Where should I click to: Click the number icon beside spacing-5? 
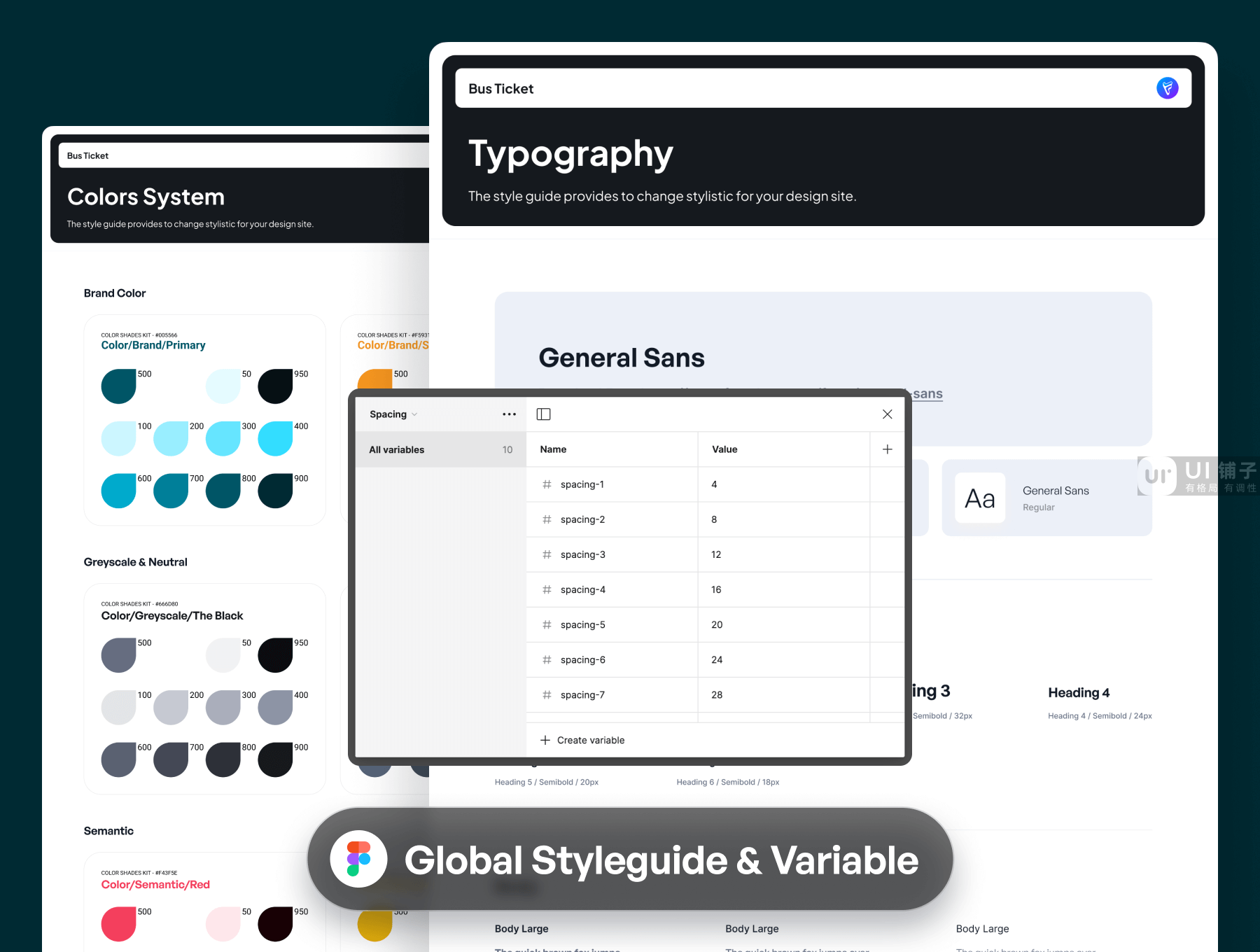(x=547, y=624)
